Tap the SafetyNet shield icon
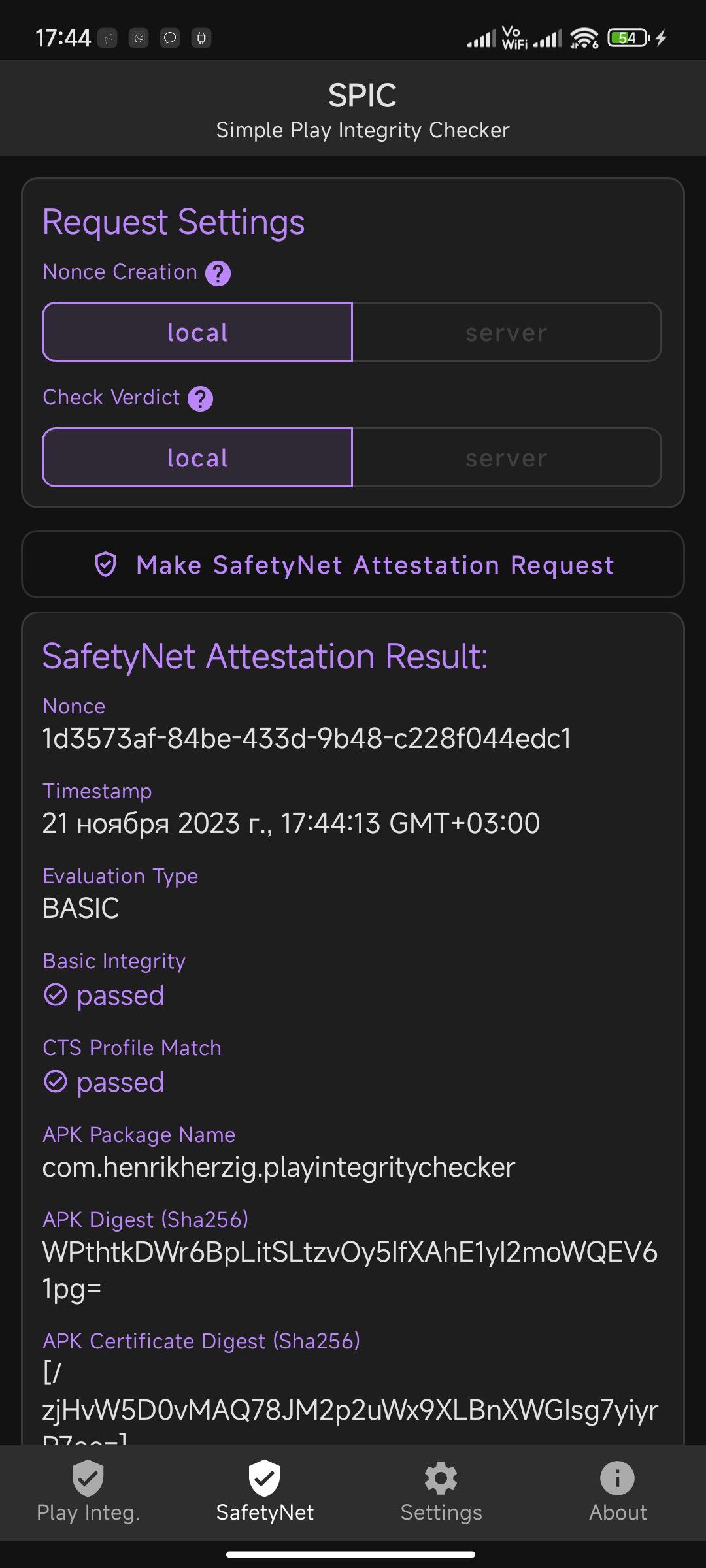This screenshot has width=706, height=1568. (x=265, y=1477)
